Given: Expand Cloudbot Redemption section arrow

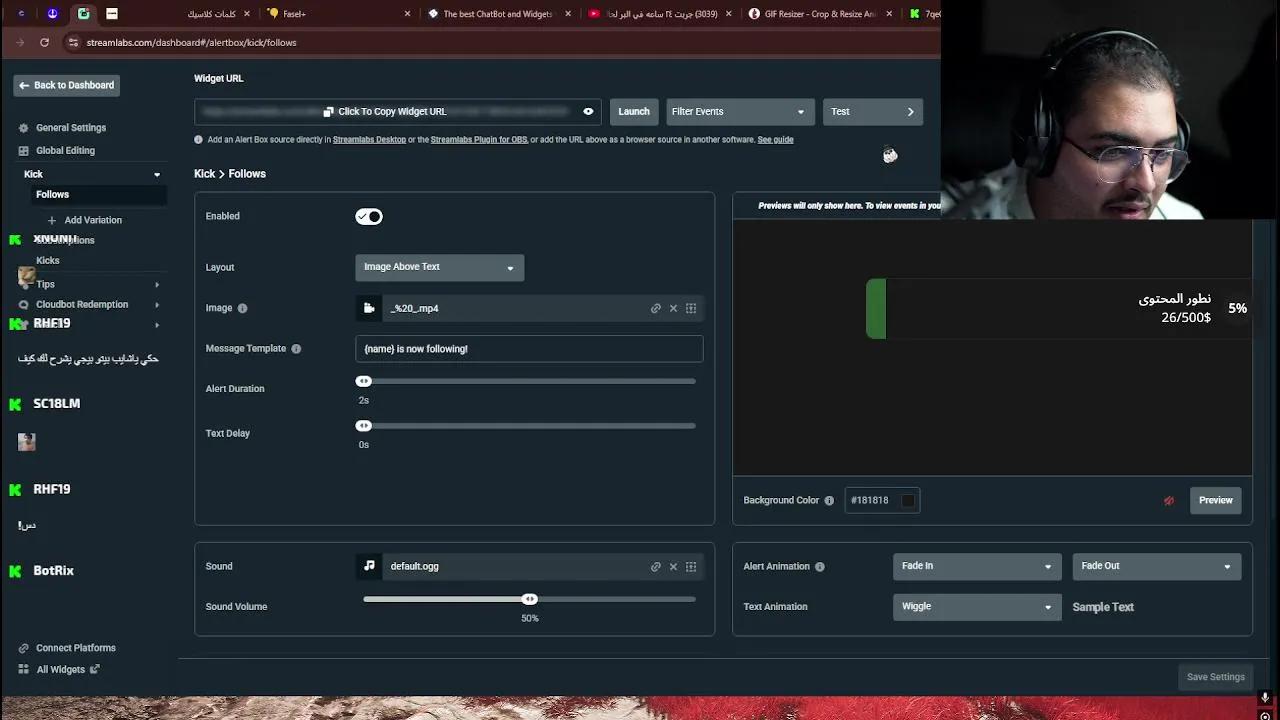Looking at the screenshot, I should pos(157,305).
